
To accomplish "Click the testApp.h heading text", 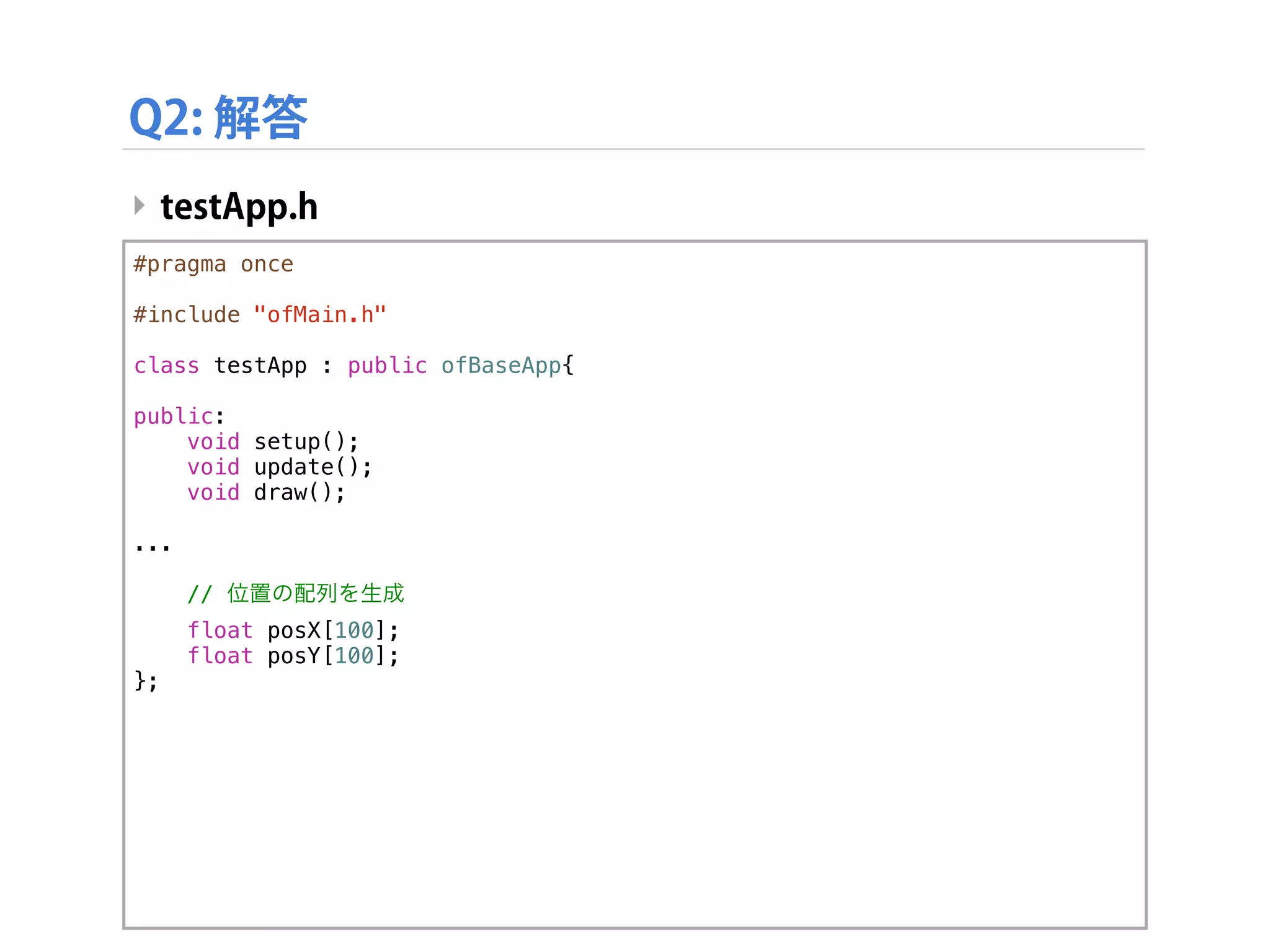I will point(239,206).
